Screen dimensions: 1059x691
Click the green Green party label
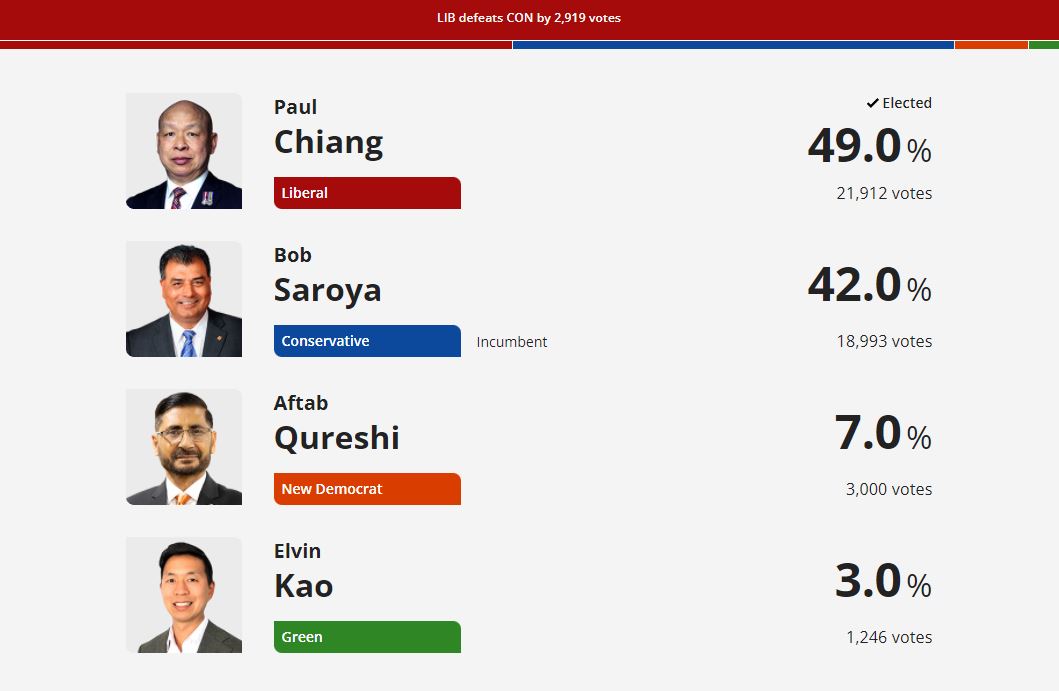click(x=367, y=637)
